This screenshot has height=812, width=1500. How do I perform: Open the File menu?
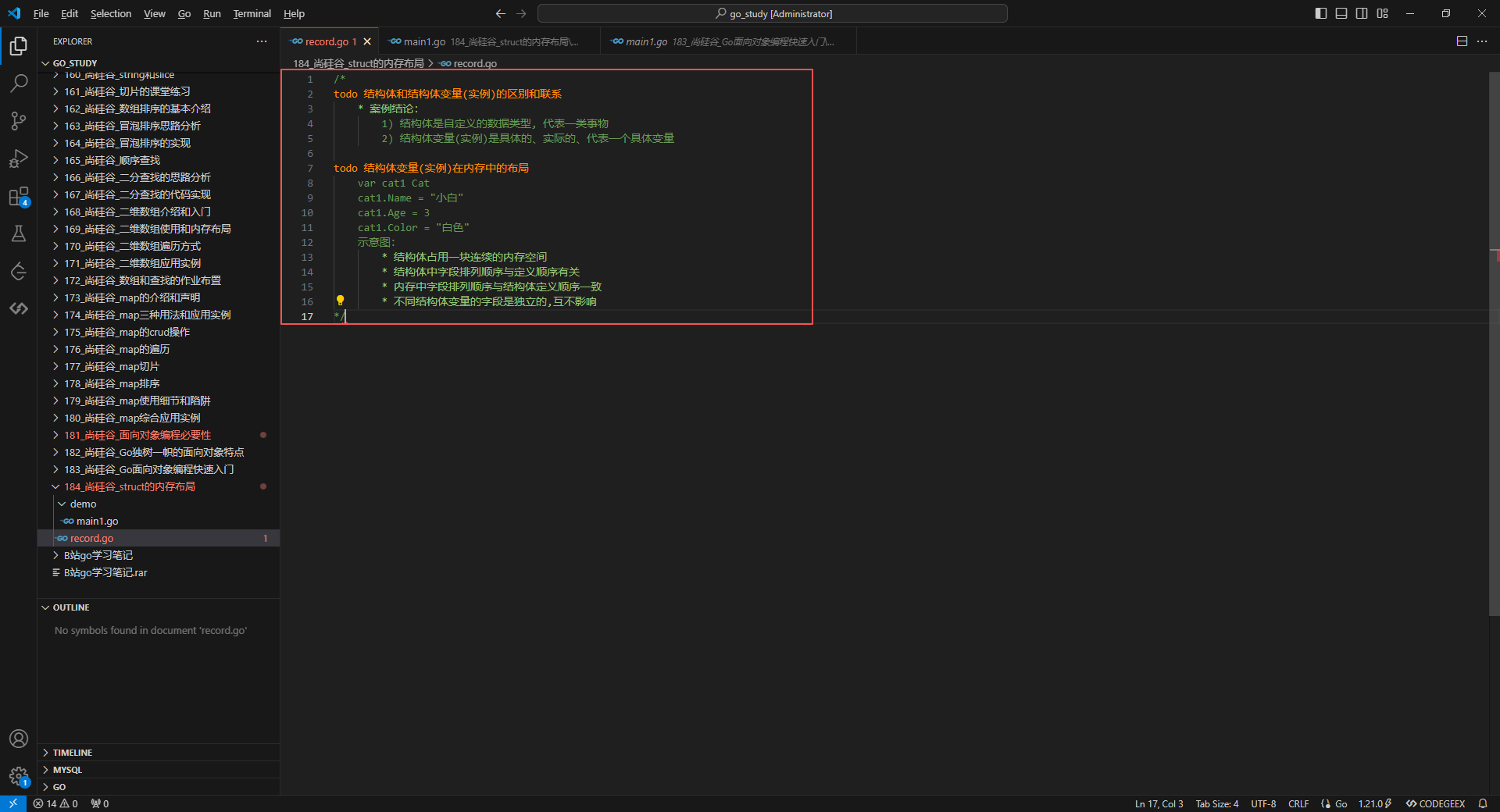41,13
